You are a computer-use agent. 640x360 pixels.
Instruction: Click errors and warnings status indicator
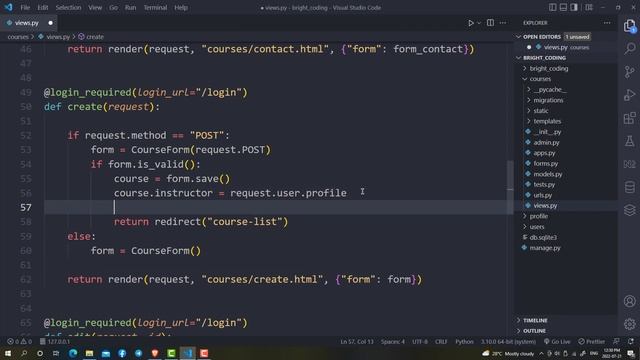pos(19,341)
